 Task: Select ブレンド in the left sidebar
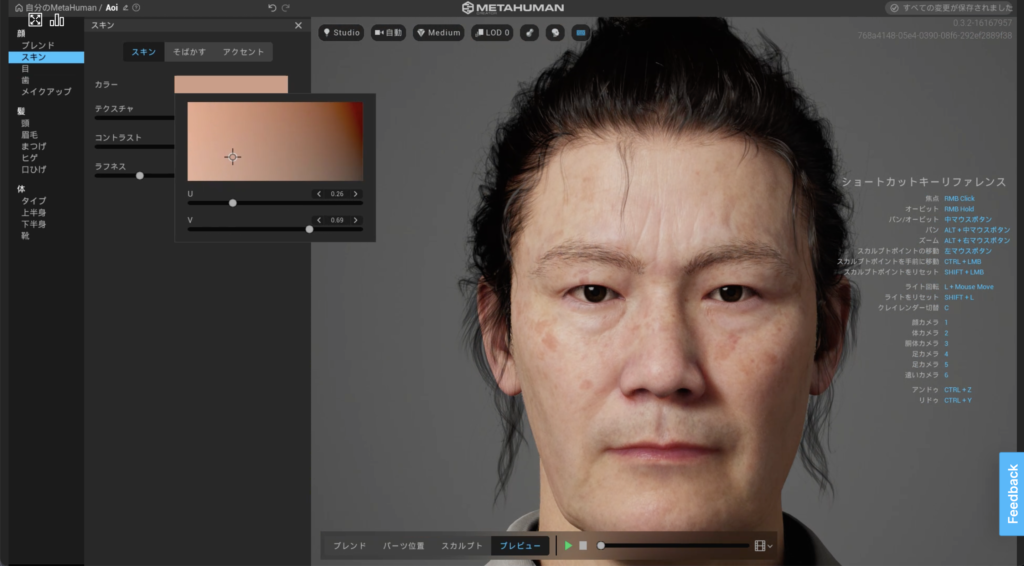tap(38, 45)
